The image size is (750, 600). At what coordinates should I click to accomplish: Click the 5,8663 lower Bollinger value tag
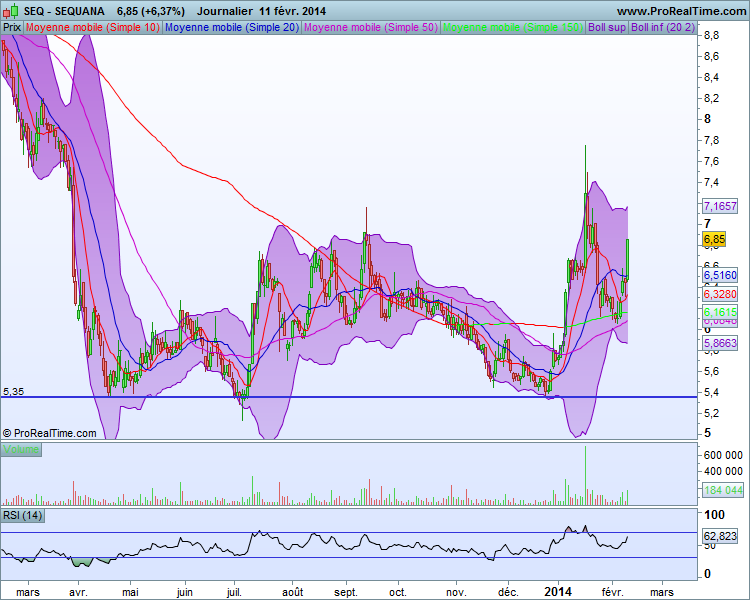tap(720, 343)
